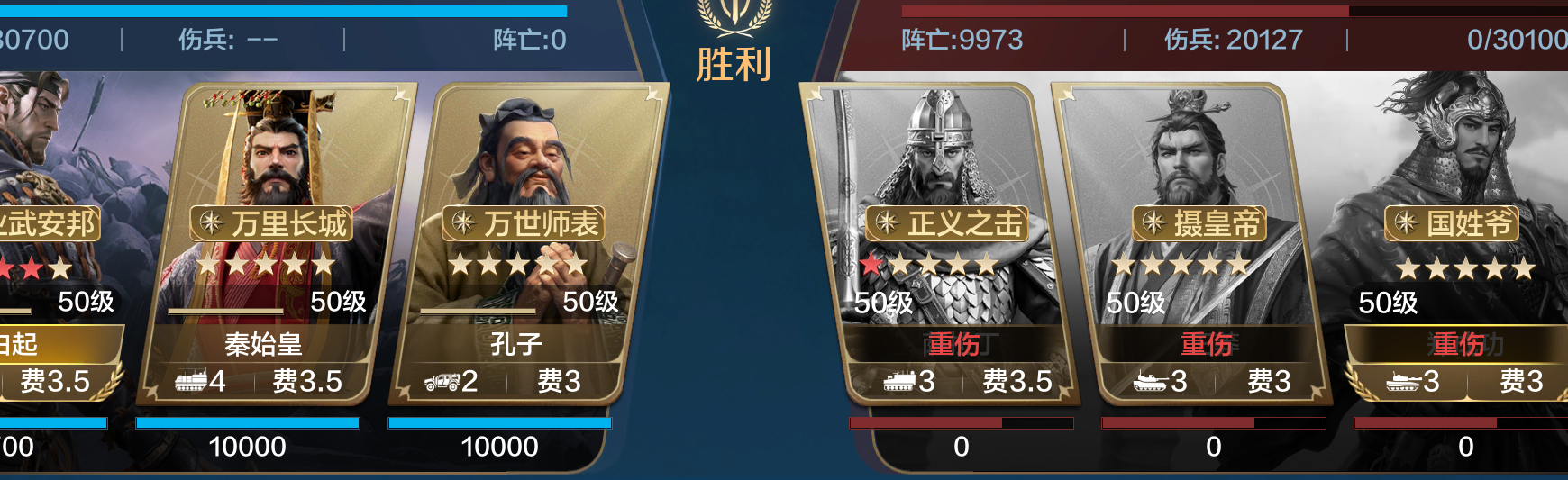1568x480 pixels.
Task: Click the tank troop icon on 秦始皇 card
Action: (x=191, y=381)
